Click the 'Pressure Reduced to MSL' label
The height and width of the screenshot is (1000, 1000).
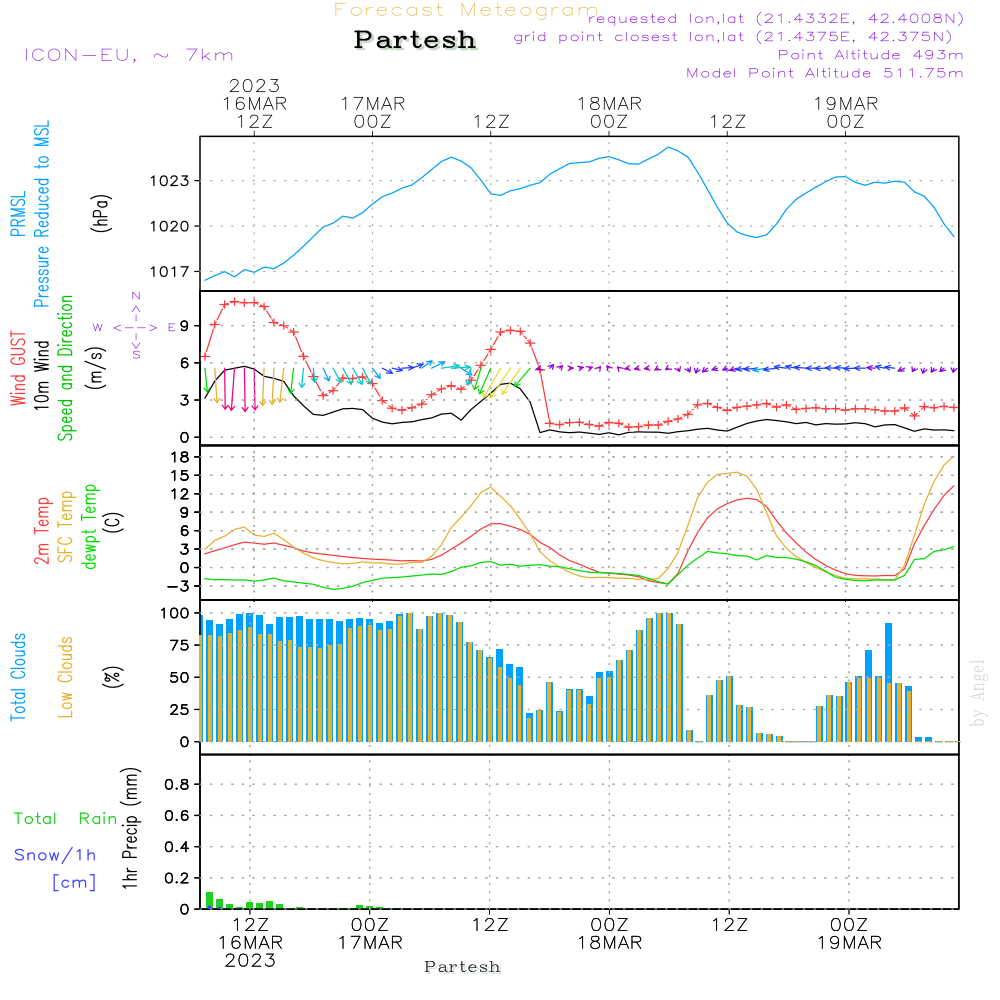[x=41, y=214]
